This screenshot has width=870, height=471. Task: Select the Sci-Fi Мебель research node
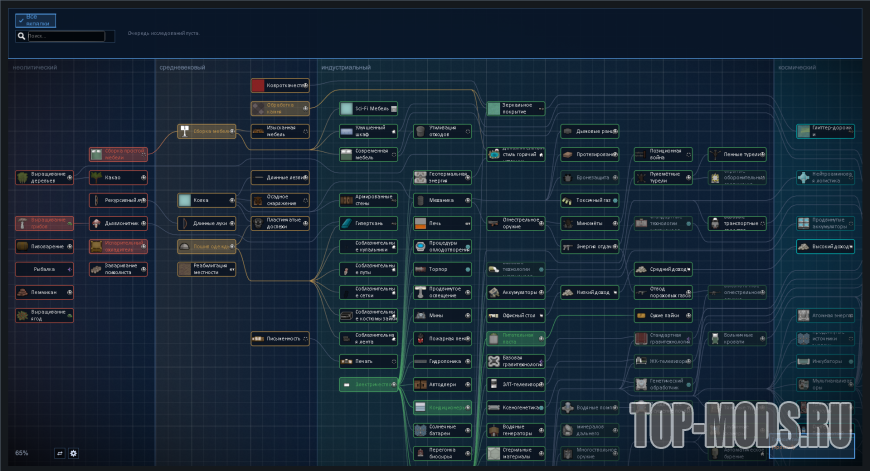[368, 109]
